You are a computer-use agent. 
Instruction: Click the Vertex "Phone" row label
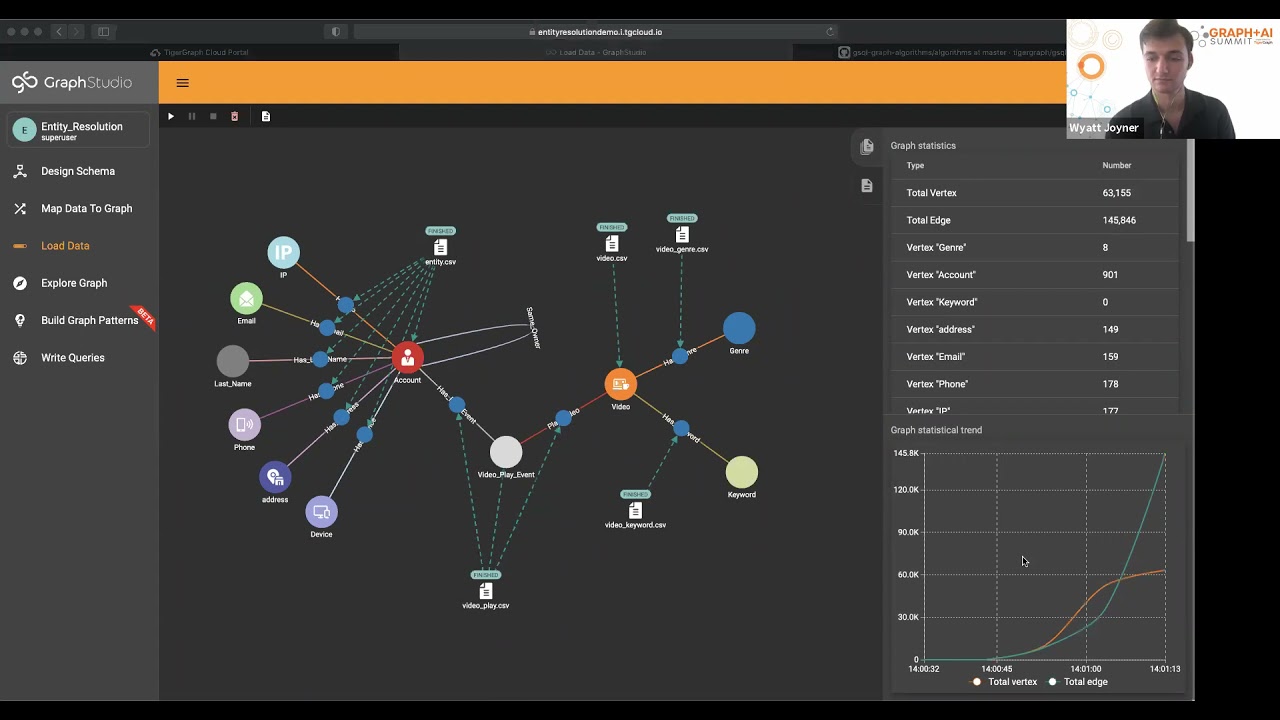point(937,384)
